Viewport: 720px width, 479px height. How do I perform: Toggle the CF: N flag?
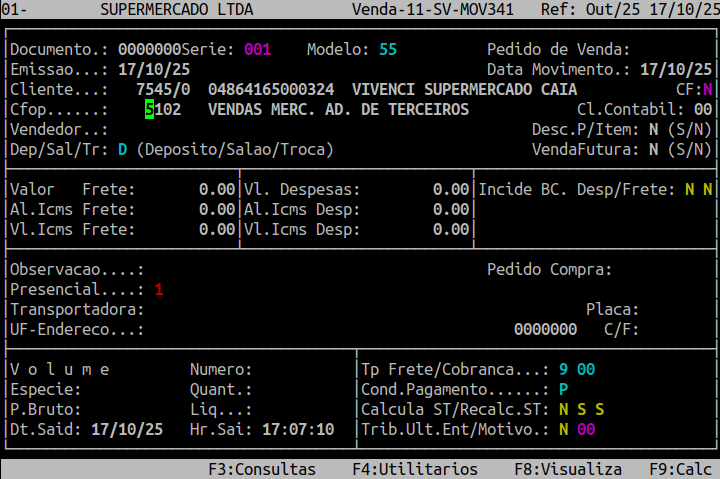click(707, 89)
